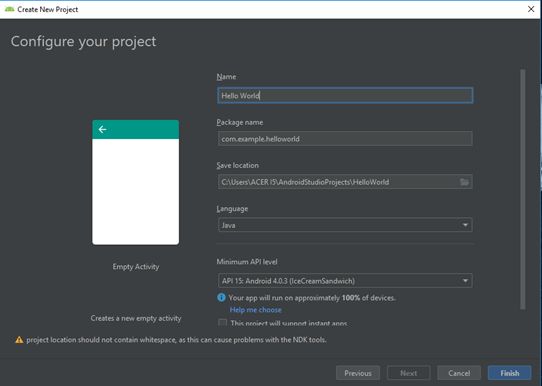Go back with the Previous button
This screenshot has width=542, height=386.
358,373
